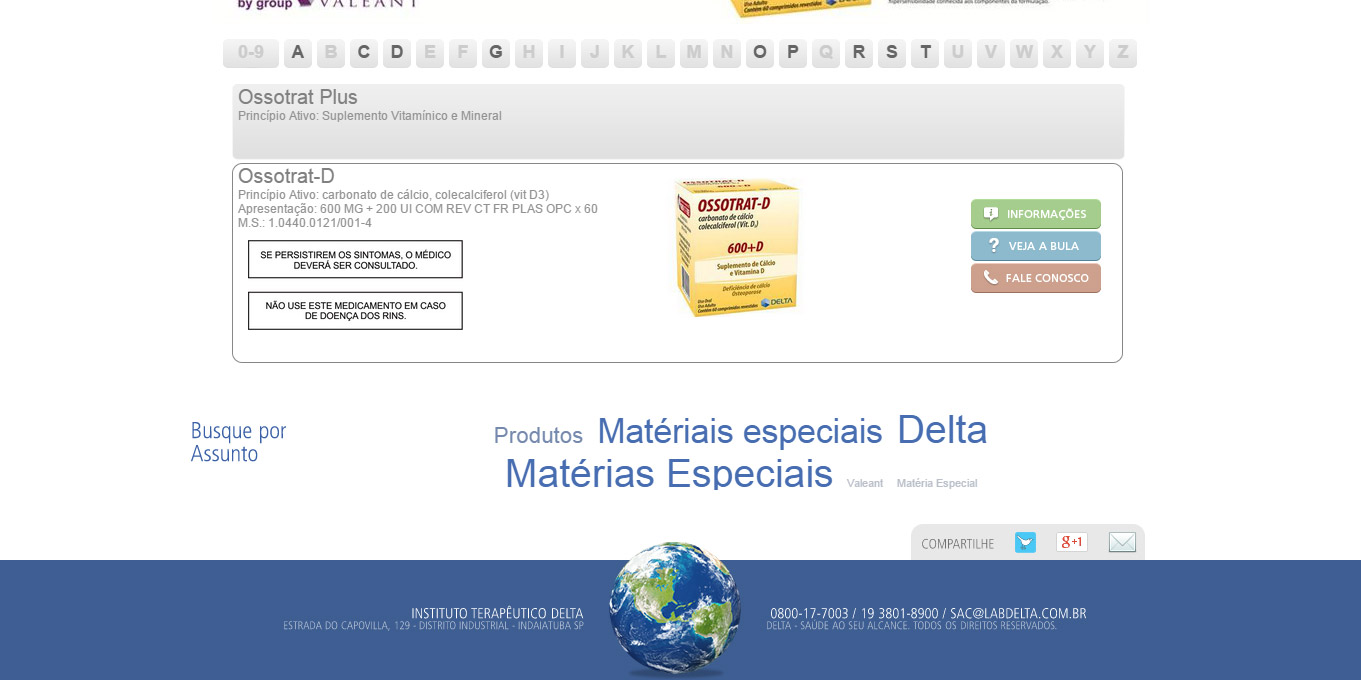Filter products by letter X
This screenshot has height=680, width=1361.
point(1057,53)
